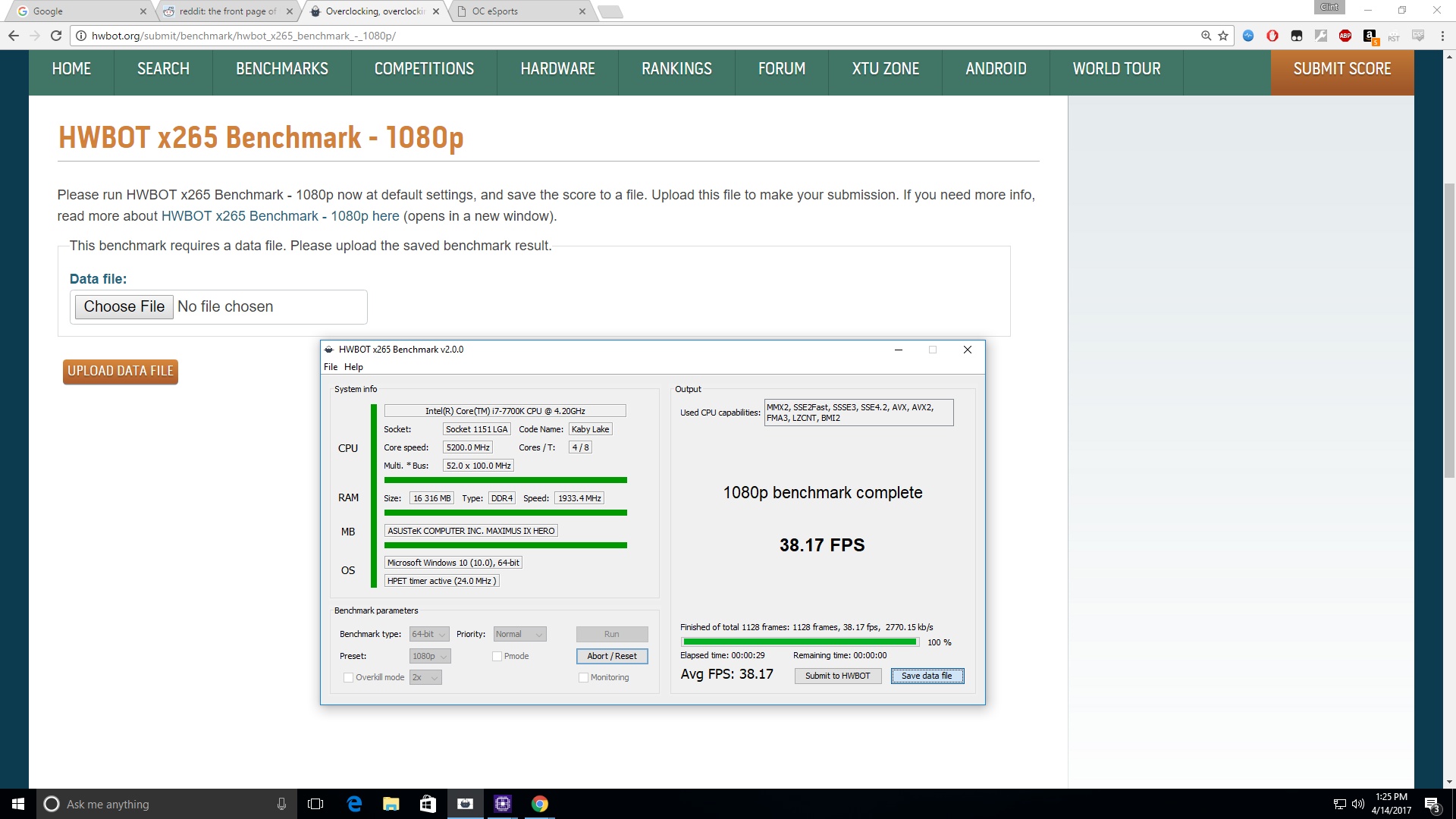Viewport: 1456px width, 819px height.
Task: Enable the Pmode checkbox
Action: [497, 656]
